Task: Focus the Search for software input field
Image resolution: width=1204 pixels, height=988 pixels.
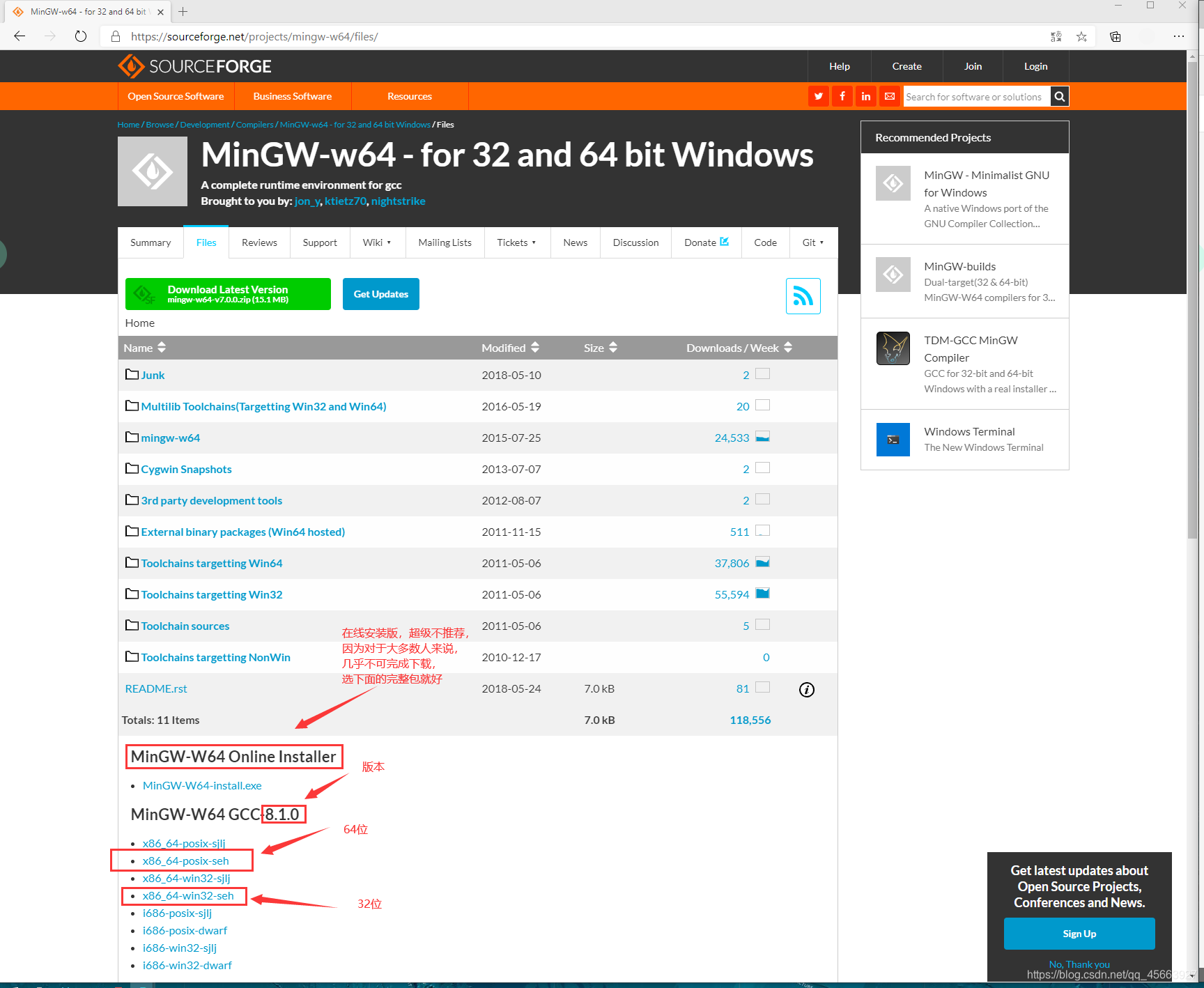Action: pos(976,96)
